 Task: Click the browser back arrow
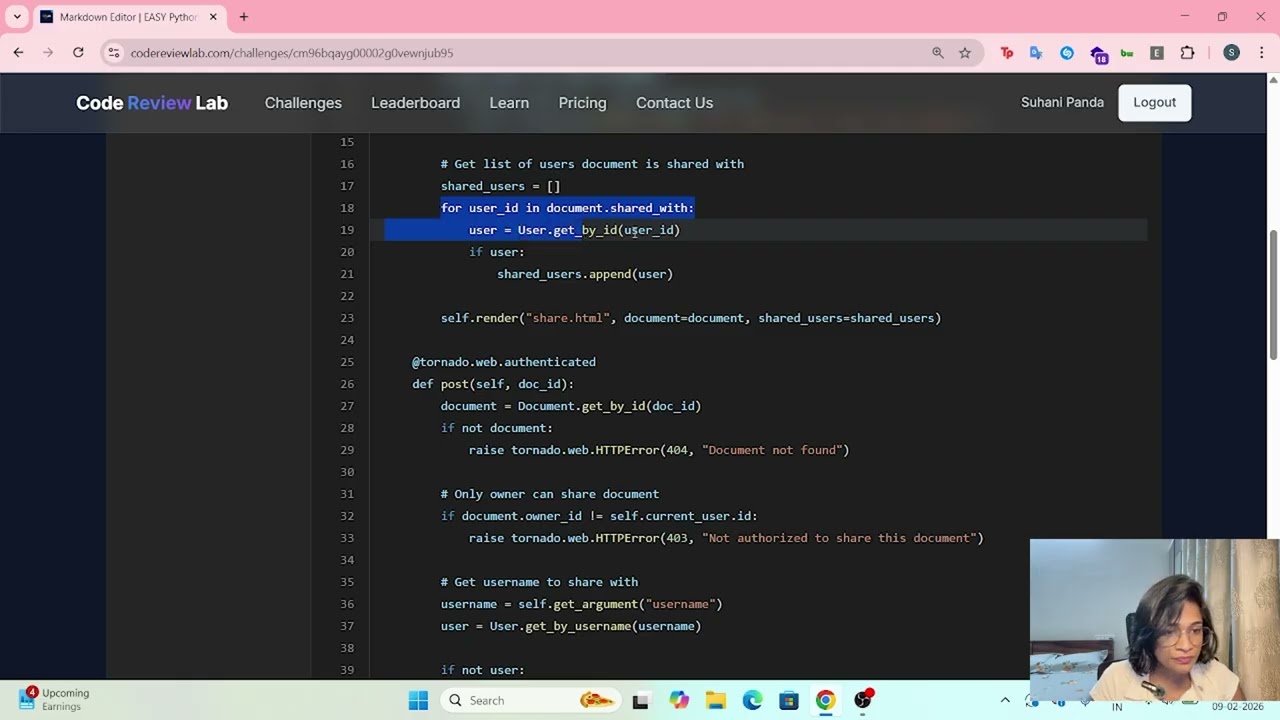coord(18,53)
